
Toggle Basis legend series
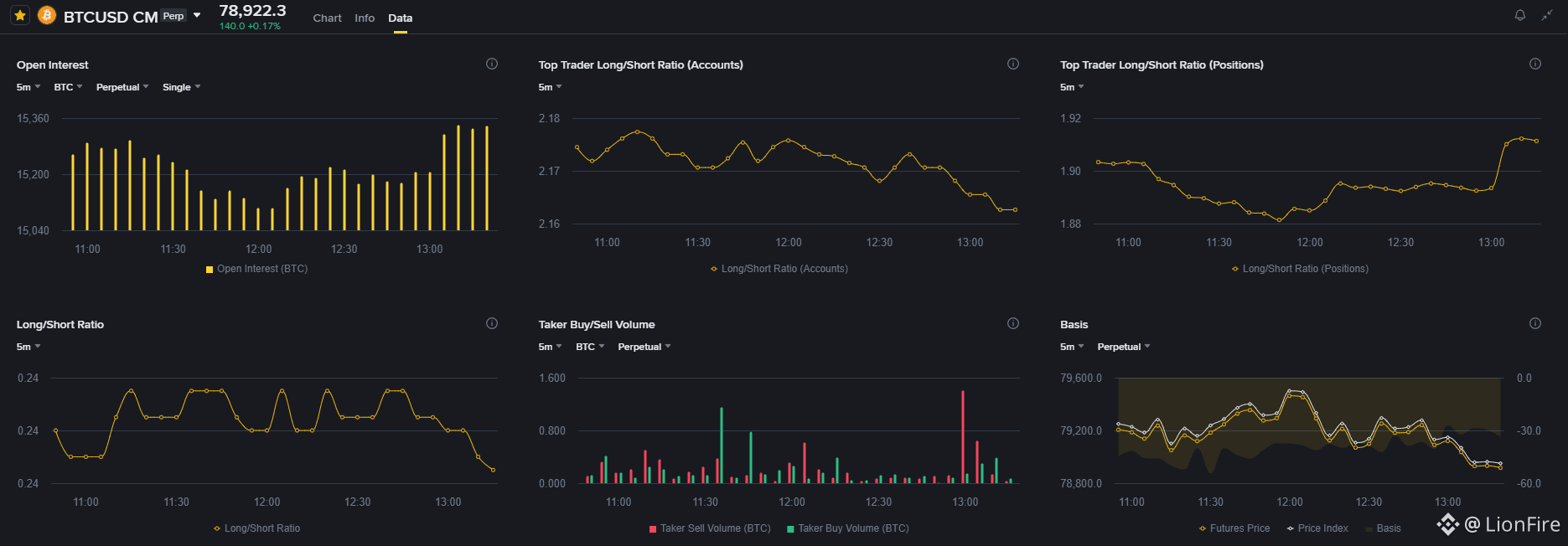1383,528
